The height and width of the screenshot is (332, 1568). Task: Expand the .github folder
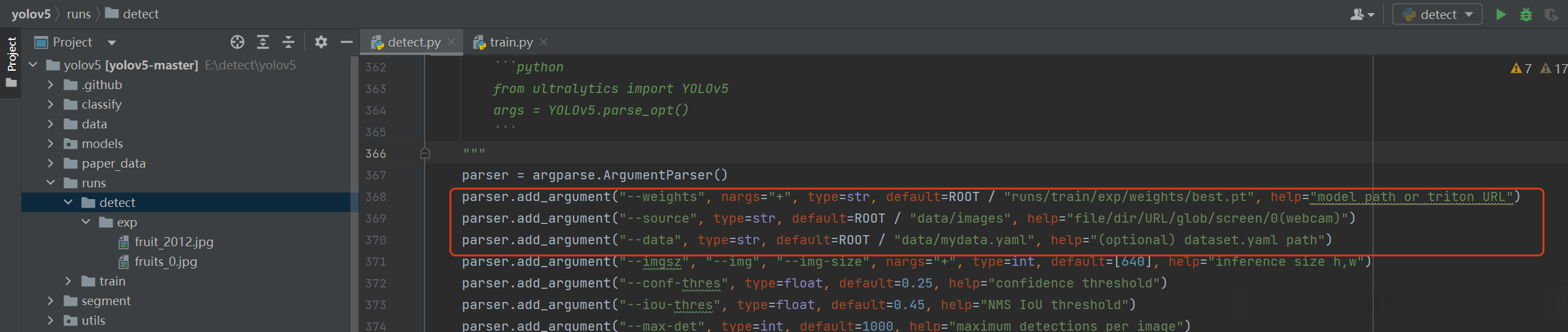click(x=50, y=84)
